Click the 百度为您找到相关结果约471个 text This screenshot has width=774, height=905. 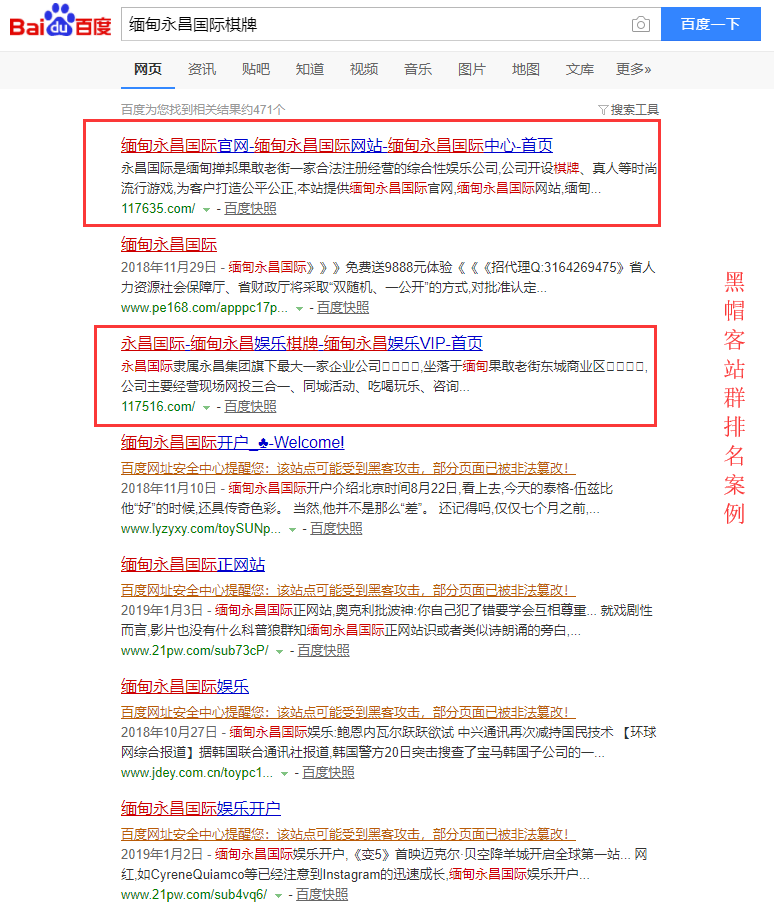[203, 110]
